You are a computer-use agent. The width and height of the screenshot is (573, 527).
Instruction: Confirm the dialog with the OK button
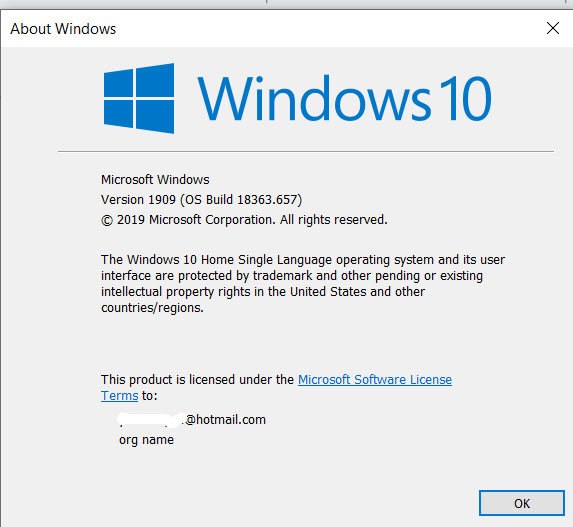click(x=521, y=503)
